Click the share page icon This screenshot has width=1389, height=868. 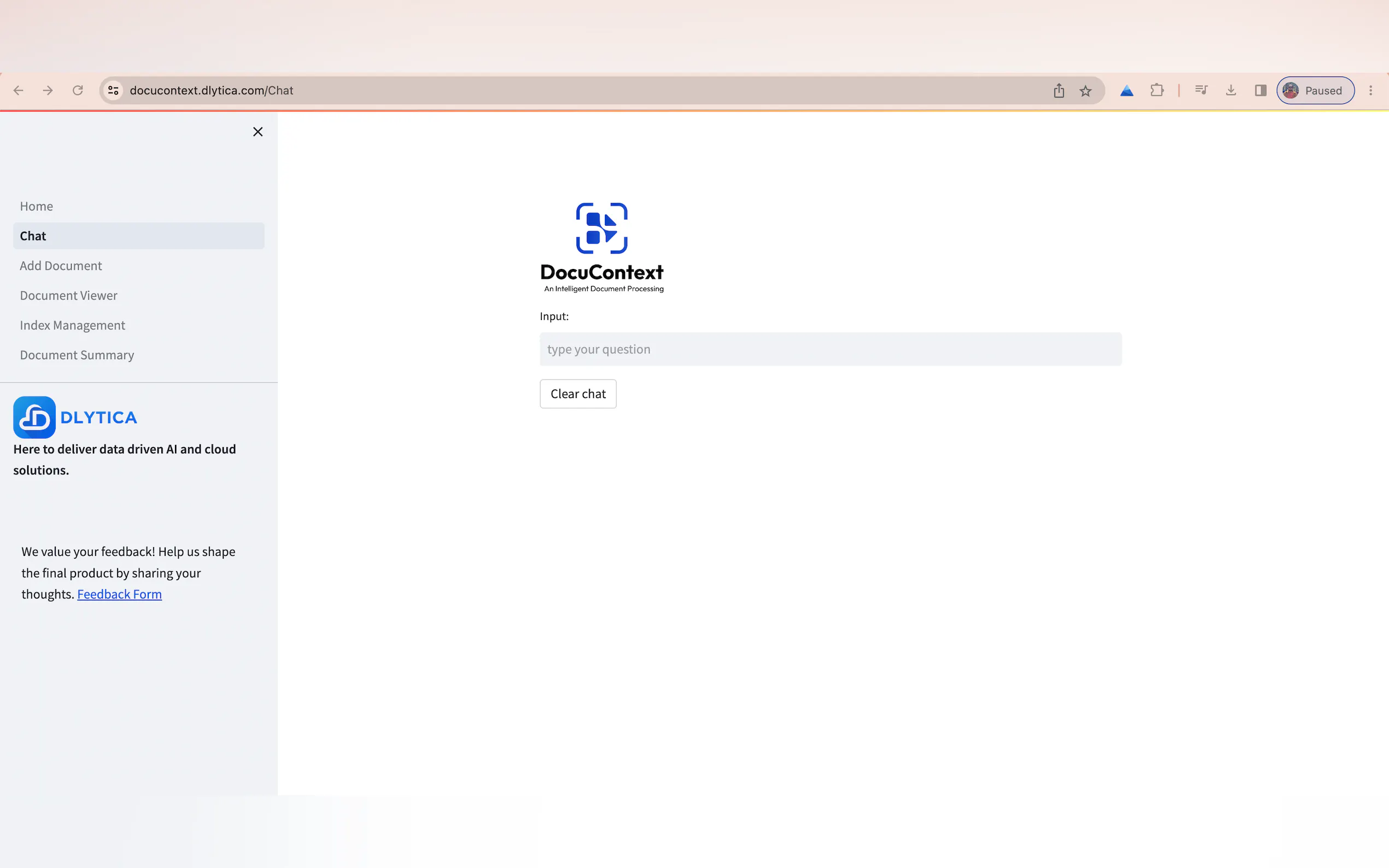(x=1059, y=91)
